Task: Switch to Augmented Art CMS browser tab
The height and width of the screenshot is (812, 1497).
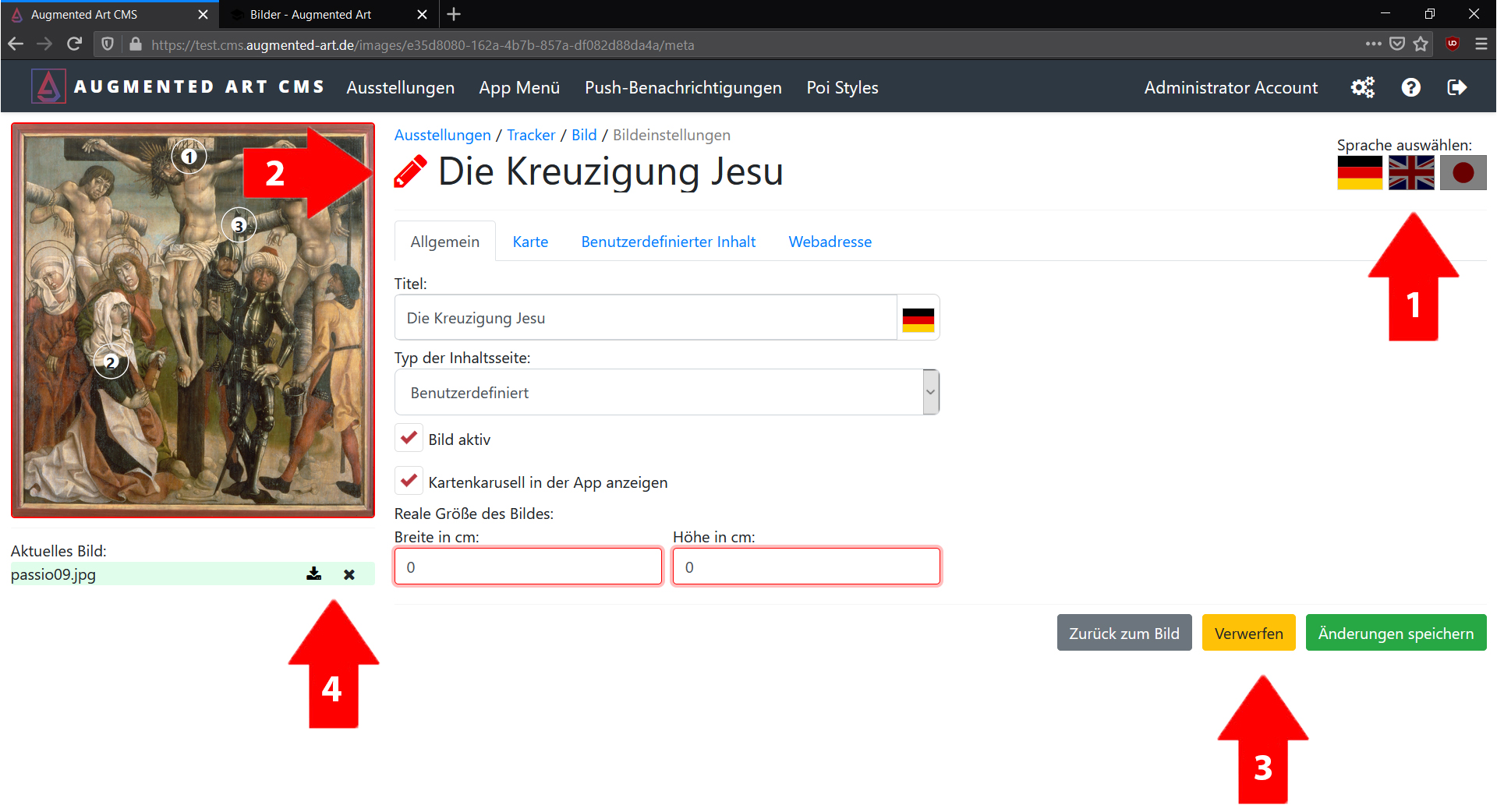Action: (109, 14)
